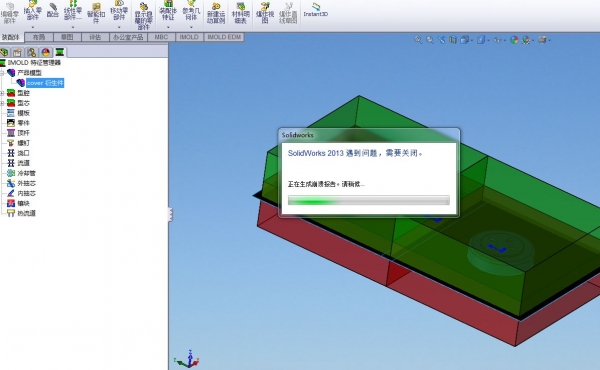The height and width of the screenshot is (370, 600).
Task: Click the panel splitter collapse handle
Action: pos(170,214)
